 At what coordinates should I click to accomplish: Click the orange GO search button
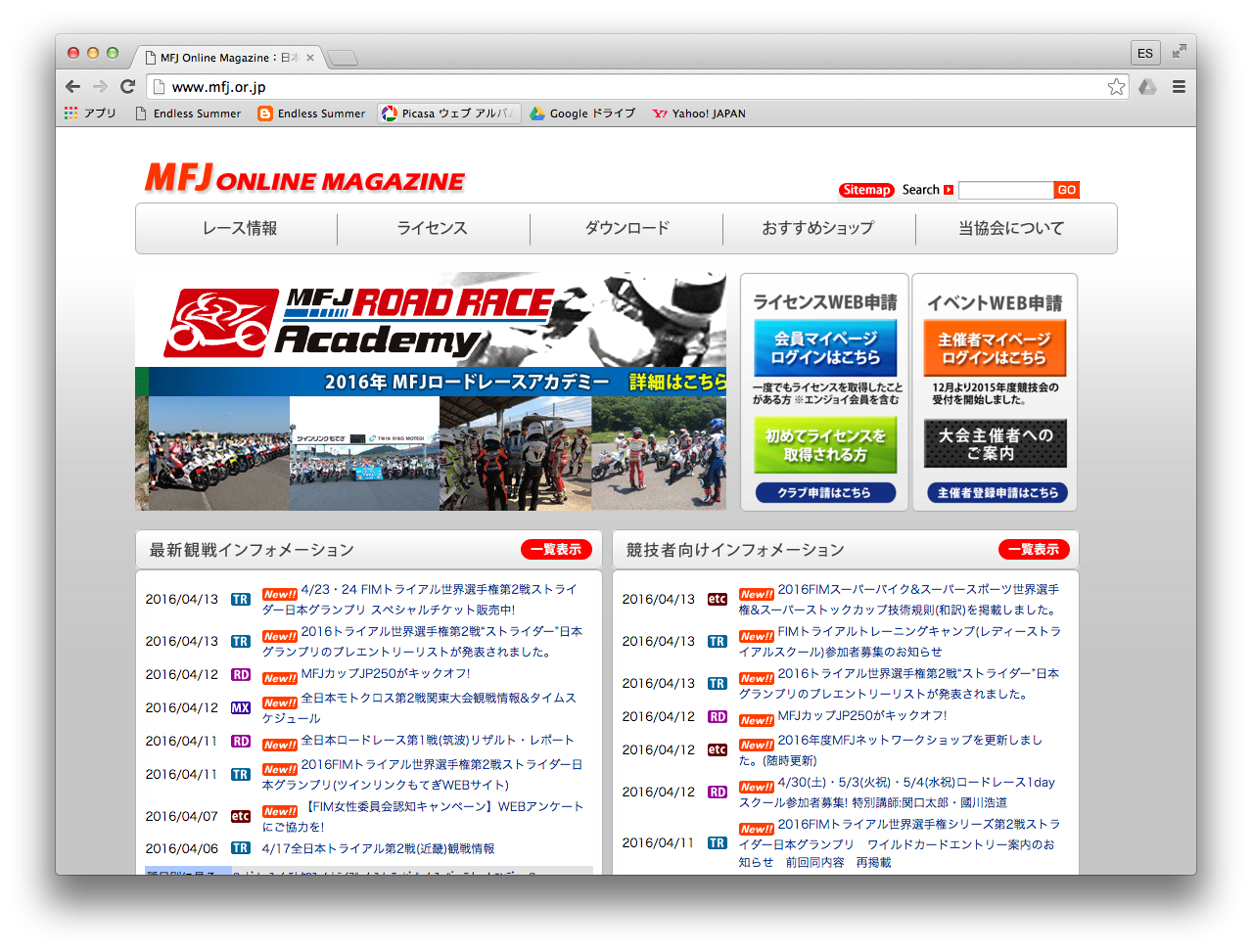1067,190
